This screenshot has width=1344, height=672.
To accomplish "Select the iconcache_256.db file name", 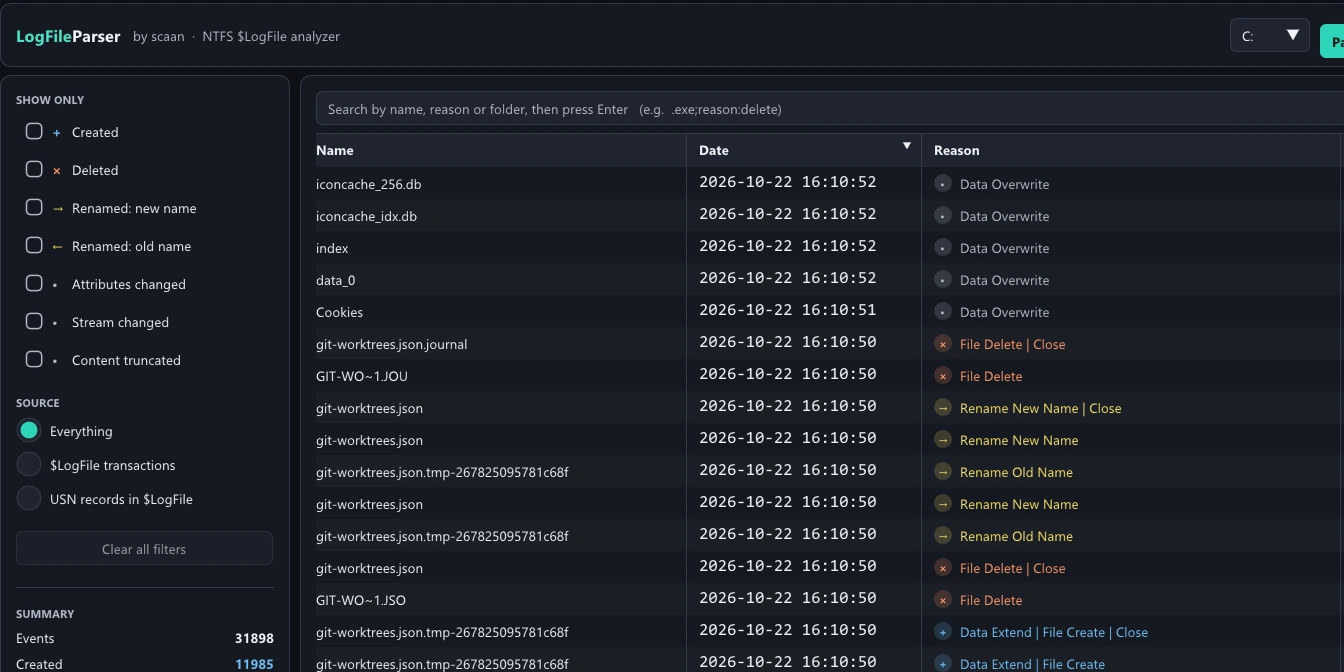I will [368, 184].
